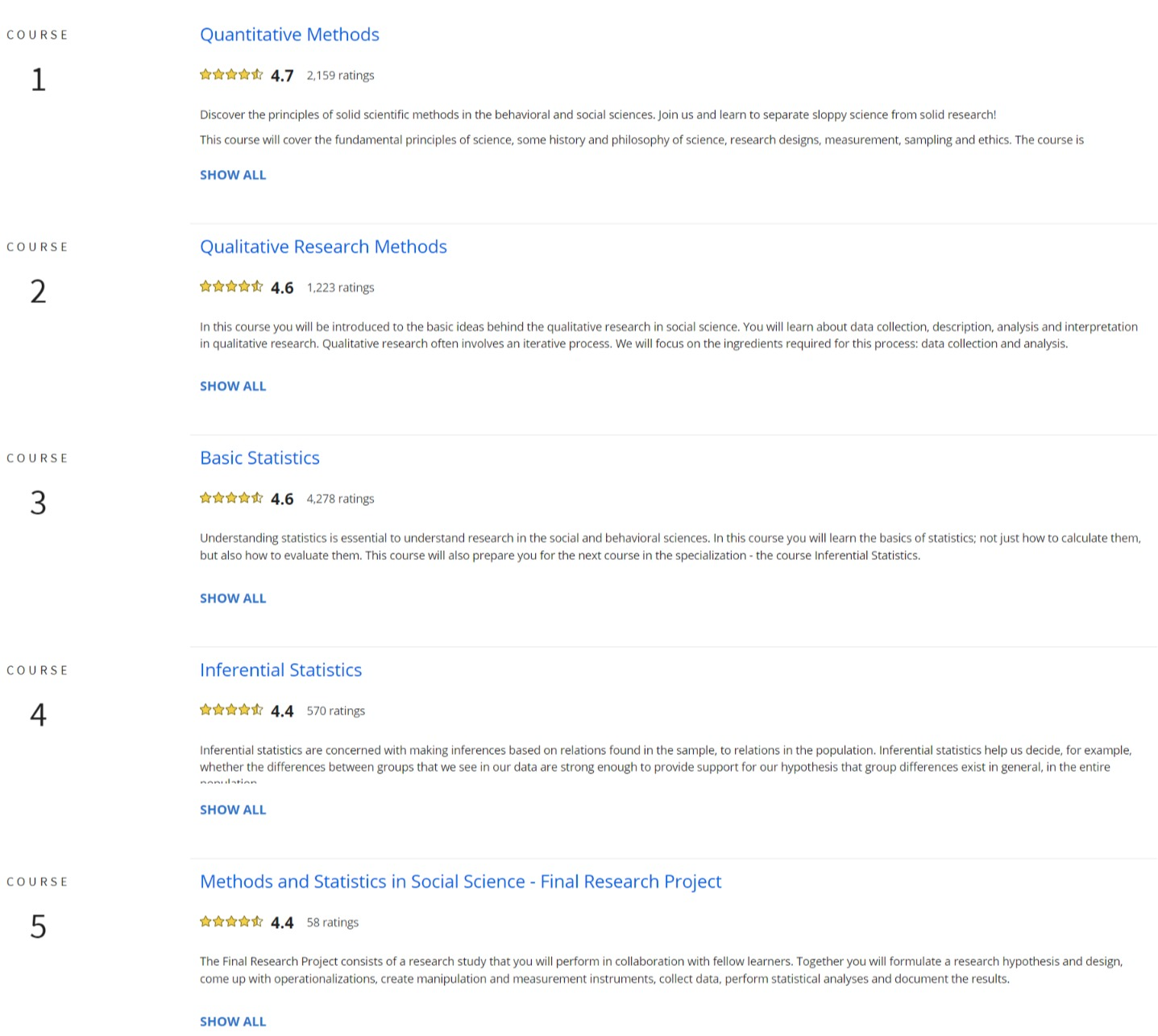The width and height of the screenshot is (1158, 1036).
Task: Open the Basic Statistics course link
Action: (x=259, y=458)
